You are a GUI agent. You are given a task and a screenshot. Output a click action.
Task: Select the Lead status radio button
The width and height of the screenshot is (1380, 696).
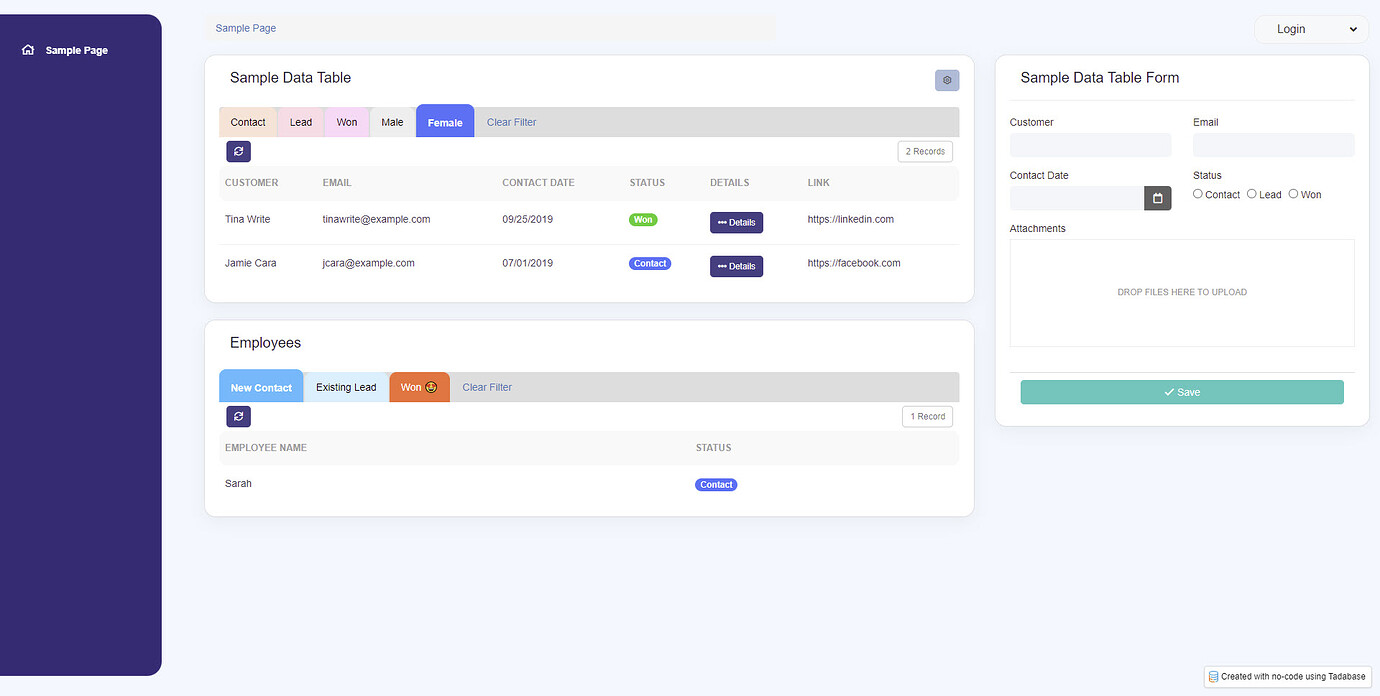1252,194
